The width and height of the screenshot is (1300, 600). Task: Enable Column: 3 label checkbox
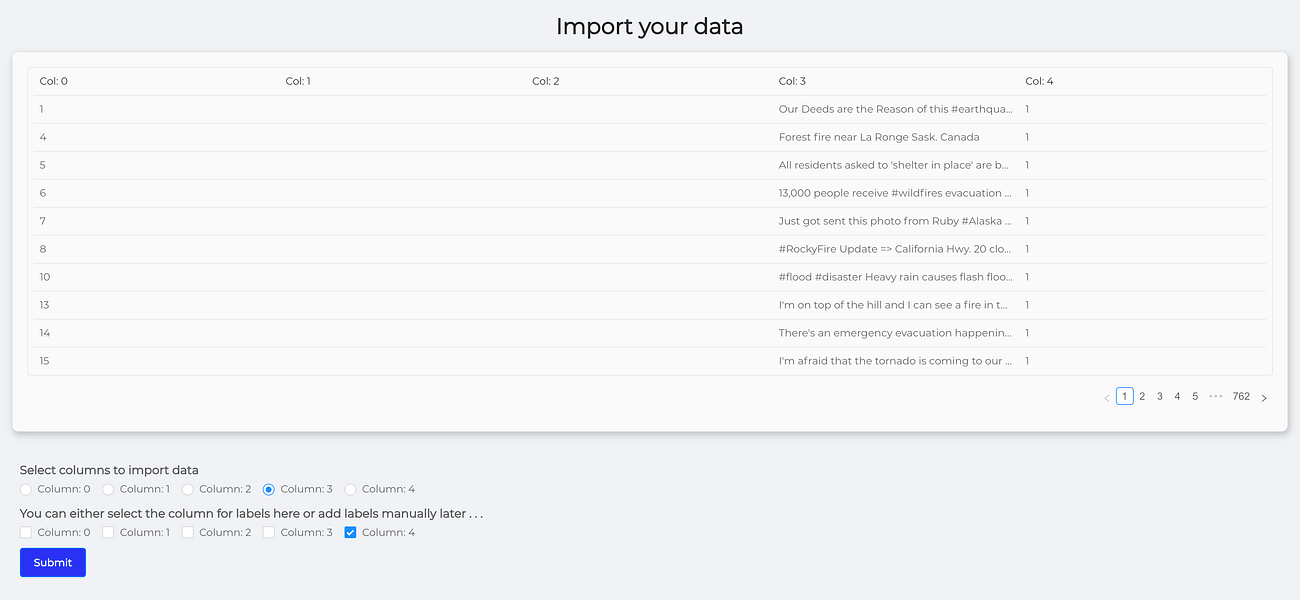(x=269, y=532)
